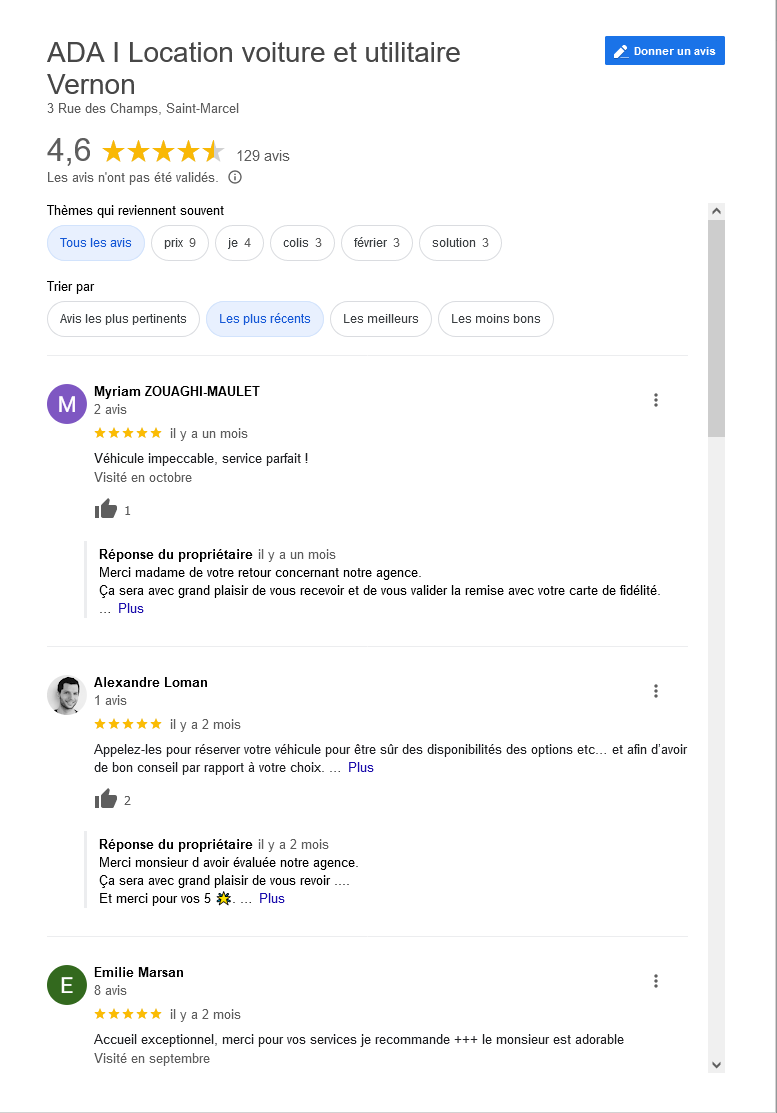Expand owner's reply to Alexandre with Plus
777x1113 pixels.
point(272,898)
